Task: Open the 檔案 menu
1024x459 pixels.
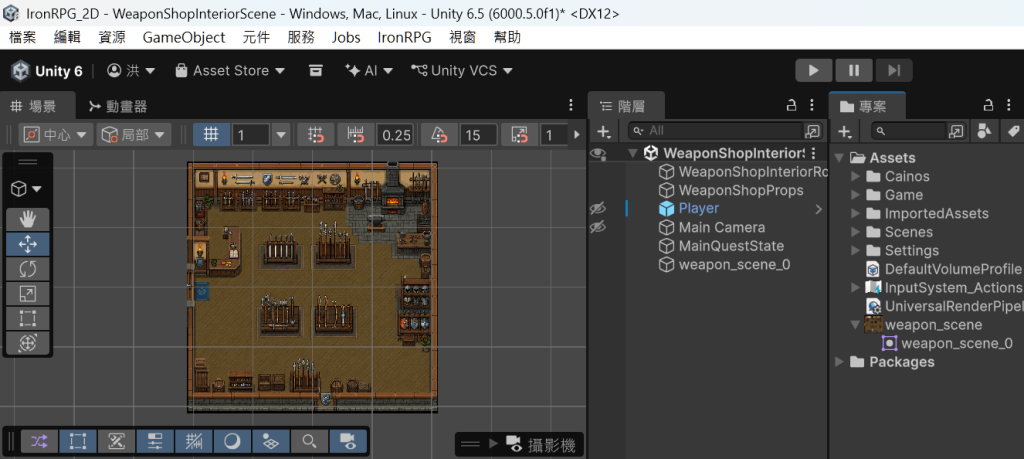Action: click(x=23, y=37)
